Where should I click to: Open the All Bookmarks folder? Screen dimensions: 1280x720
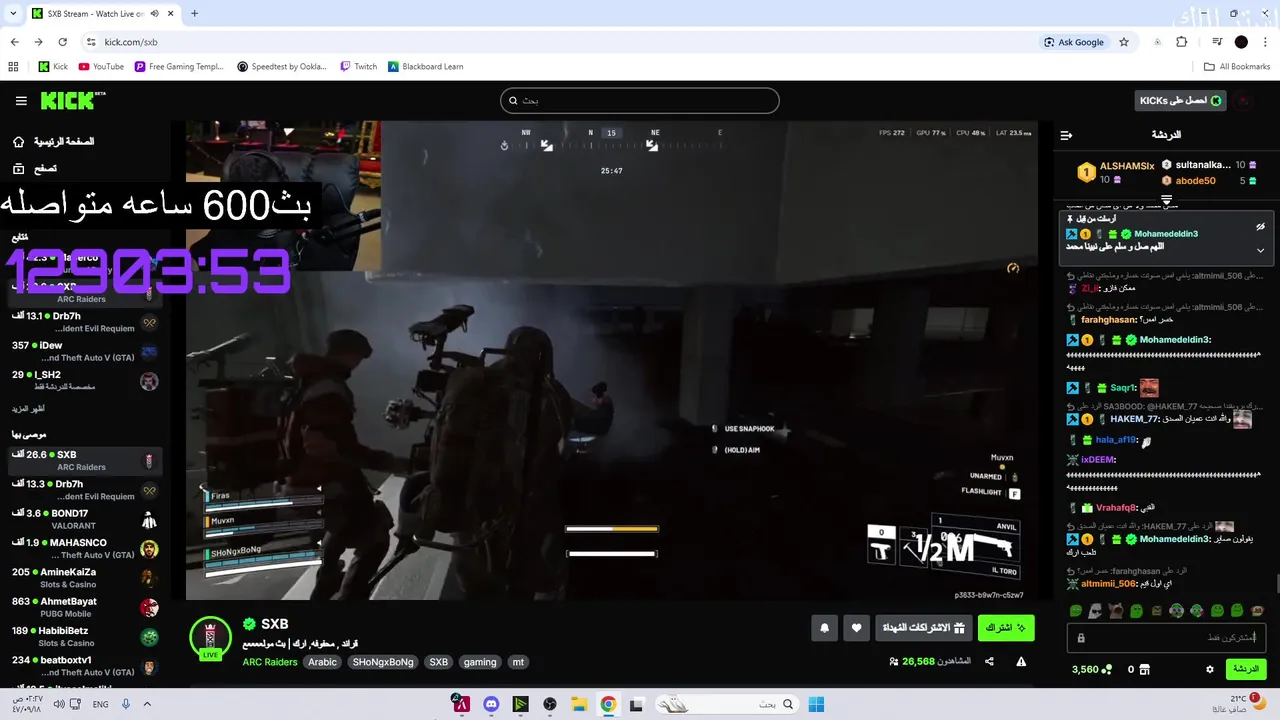[x=1237, y=67]
